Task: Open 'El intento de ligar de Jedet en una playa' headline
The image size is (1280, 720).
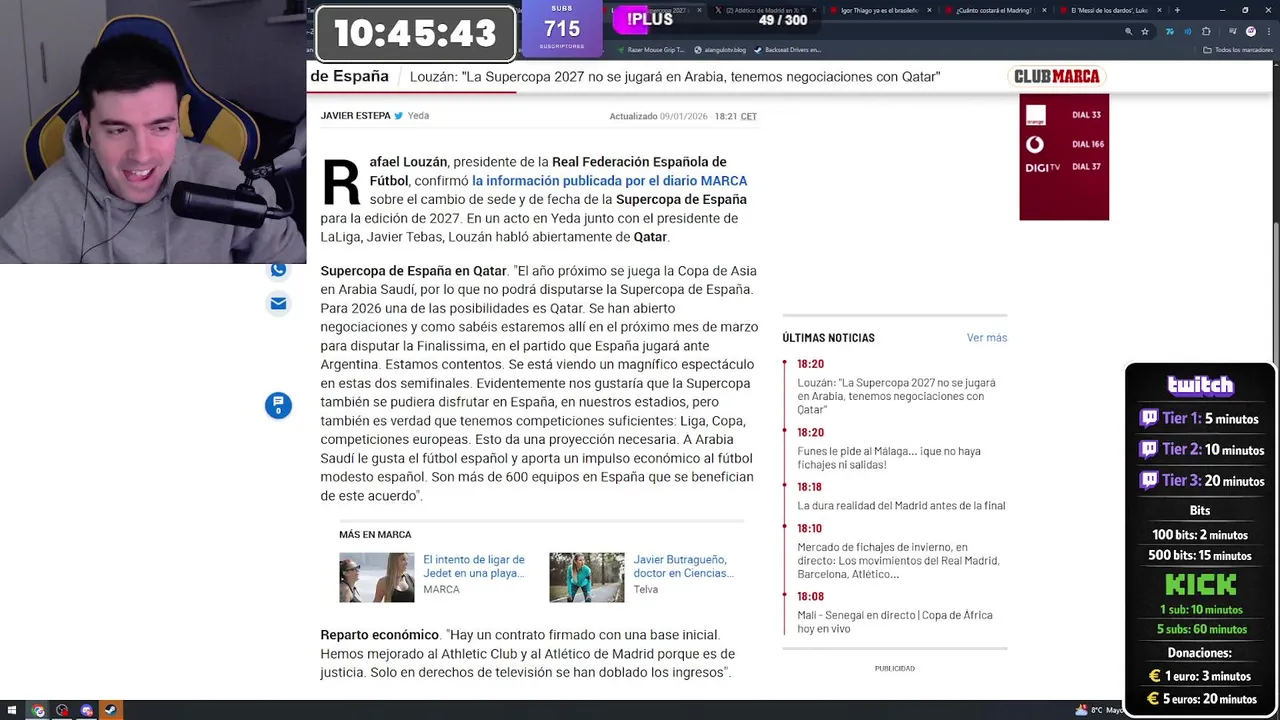Action: [474, 566]
